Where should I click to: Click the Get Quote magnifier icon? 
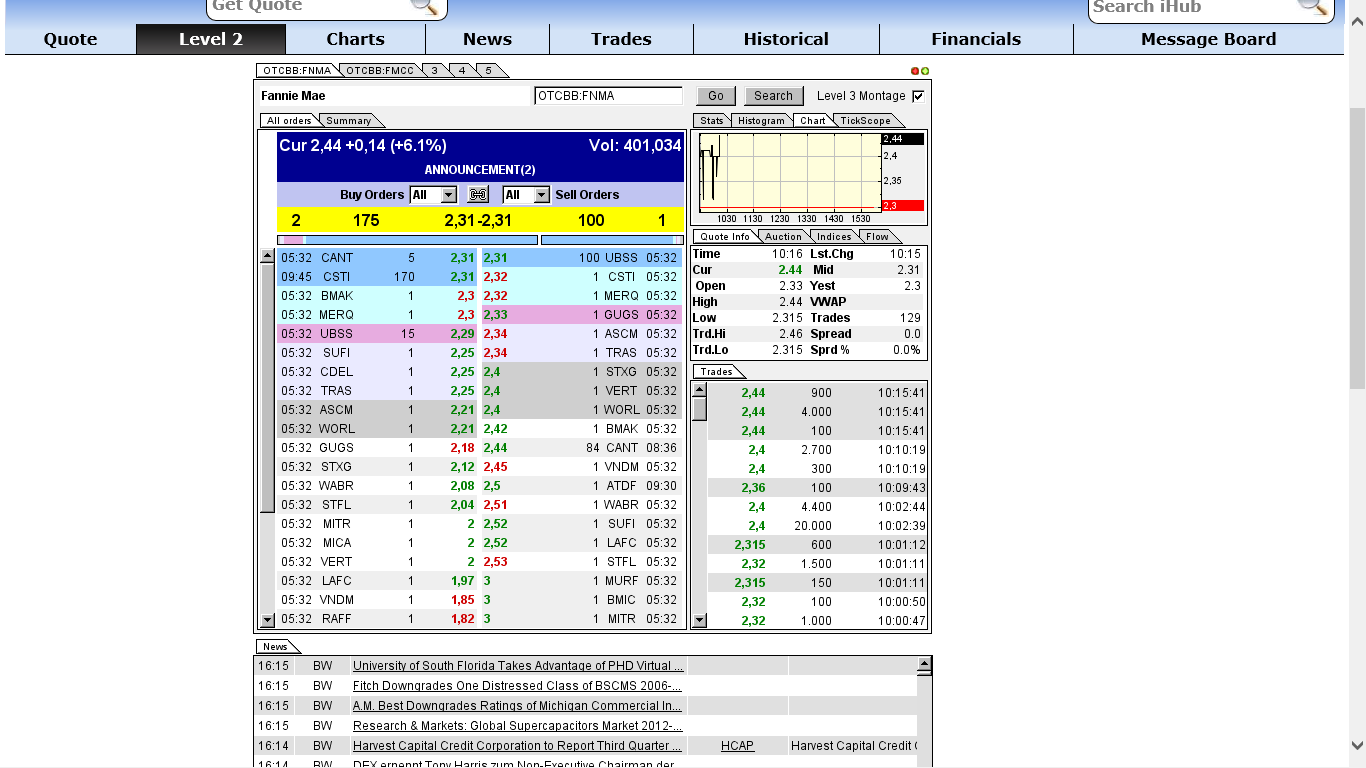(x=424, y=6)
